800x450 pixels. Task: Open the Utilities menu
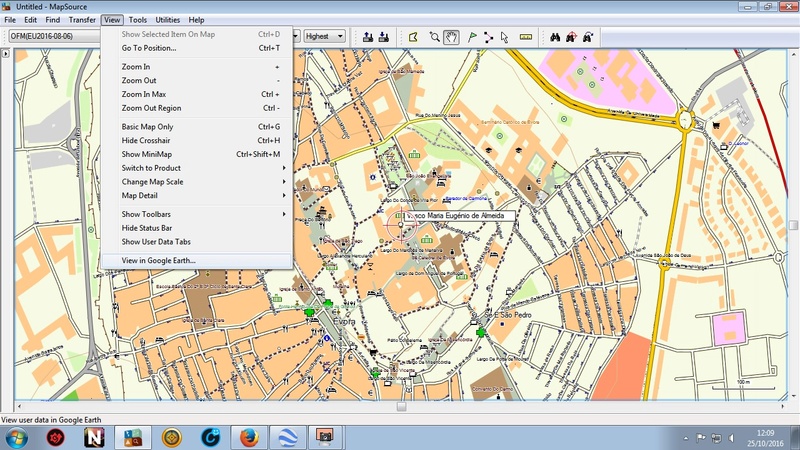pyautogui.click(x=167, y=20)
